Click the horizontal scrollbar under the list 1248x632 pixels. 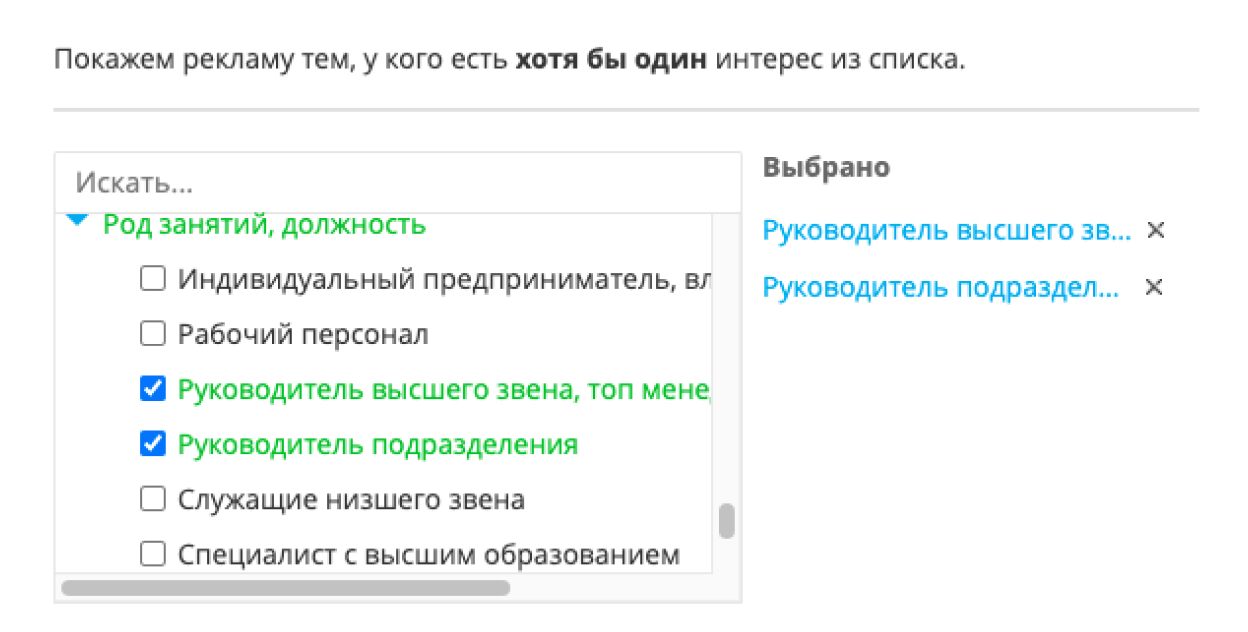(x=285, y=588)
